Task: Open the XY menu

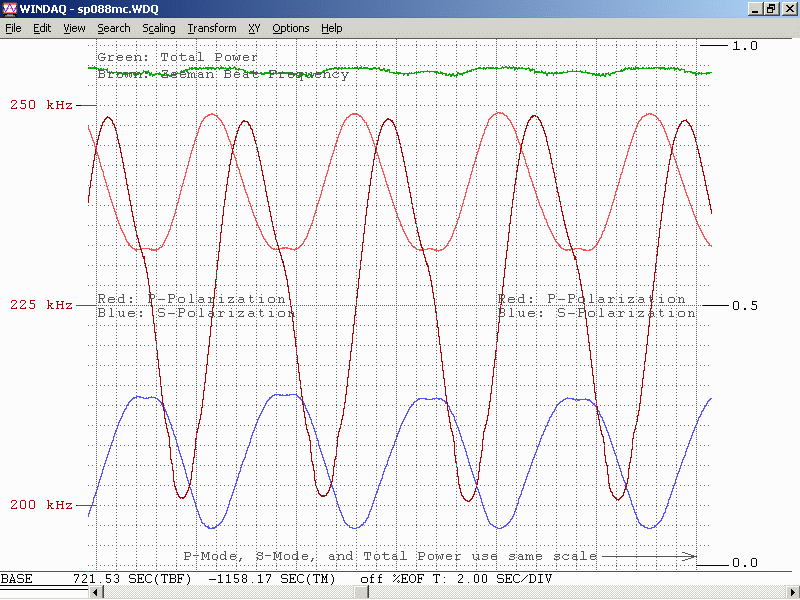Action: click(x=254, y=28)
